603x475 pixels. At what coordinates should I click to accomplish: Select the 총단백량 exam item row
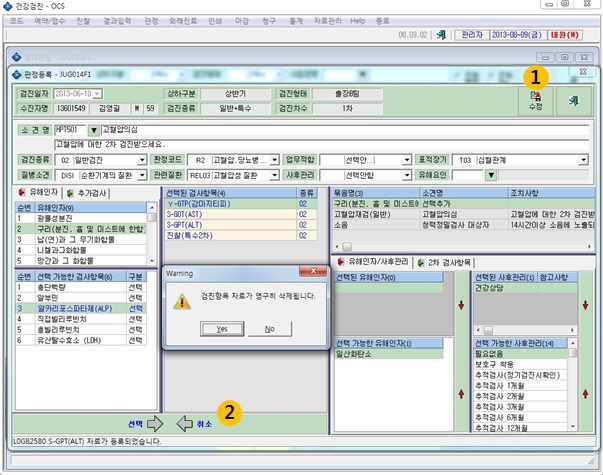coord(81,287)
